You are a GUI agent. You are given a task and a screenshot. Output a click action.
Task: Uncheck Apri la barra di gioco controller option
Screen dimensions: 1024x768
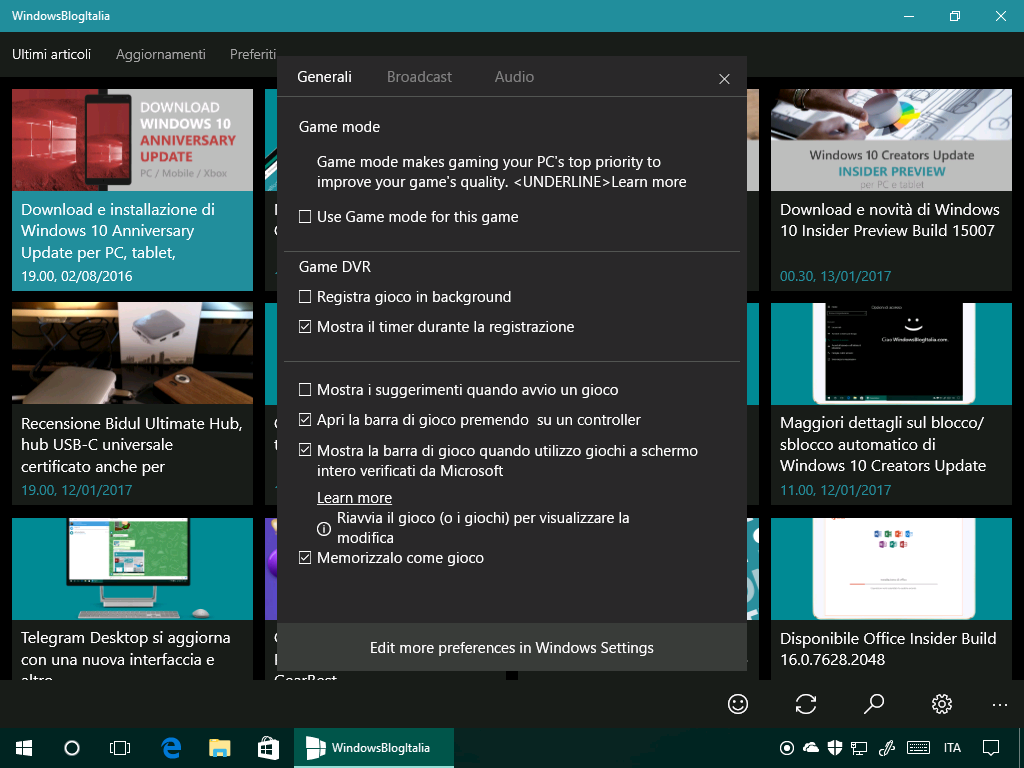[x=305, y=420]
